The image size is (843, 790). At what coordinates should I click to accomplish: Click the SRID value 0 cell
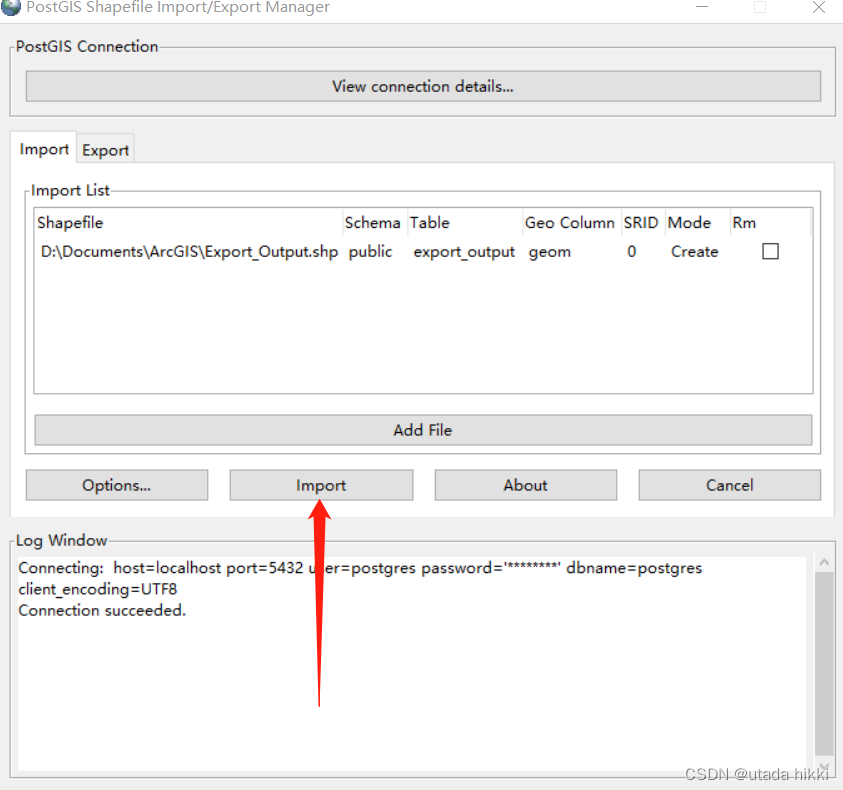[632, 252]
